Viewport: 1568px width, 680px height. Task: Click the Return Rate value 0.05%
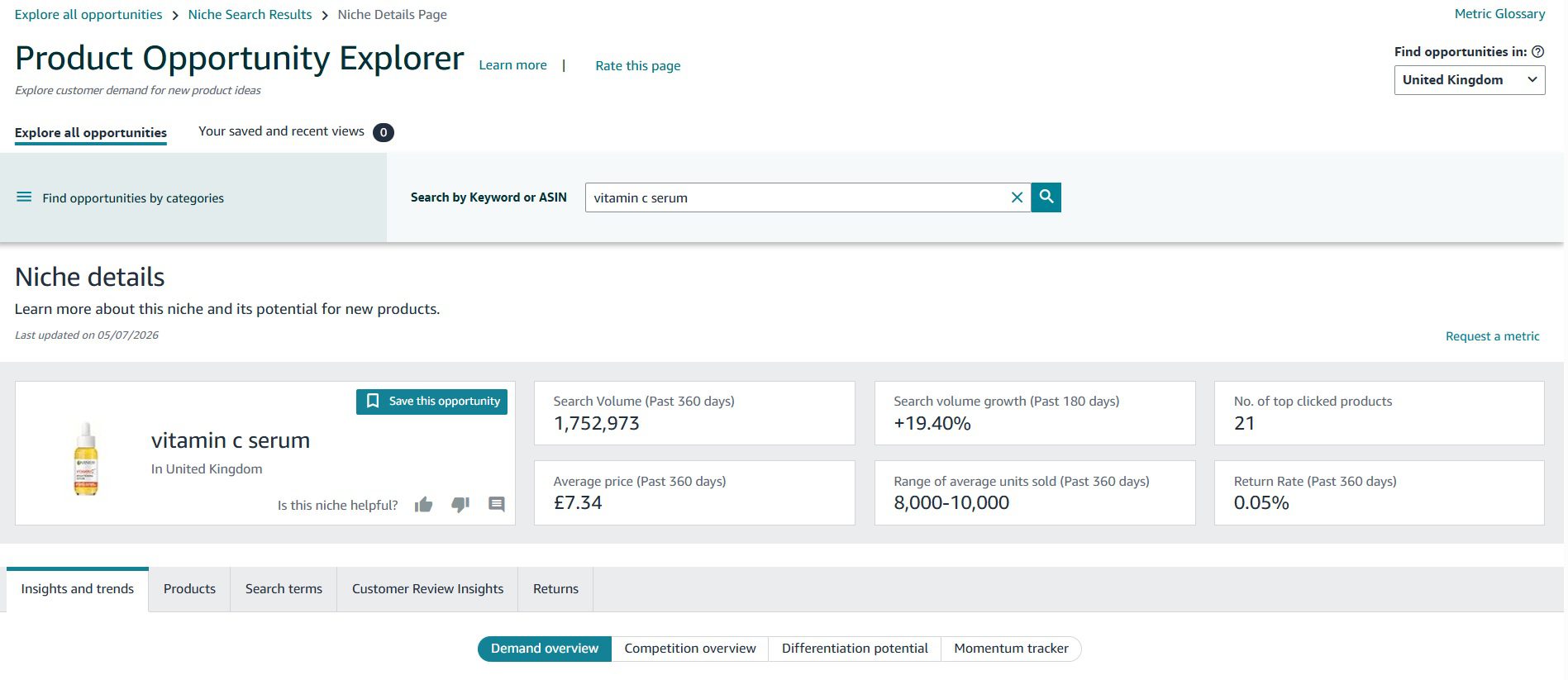click(1261, 503)
